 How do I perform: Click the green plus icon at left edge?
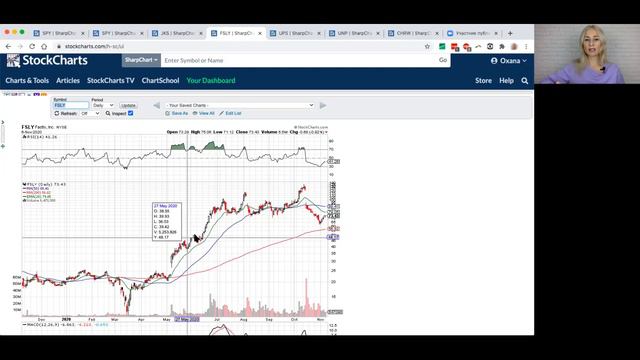(x=3, y=146)
